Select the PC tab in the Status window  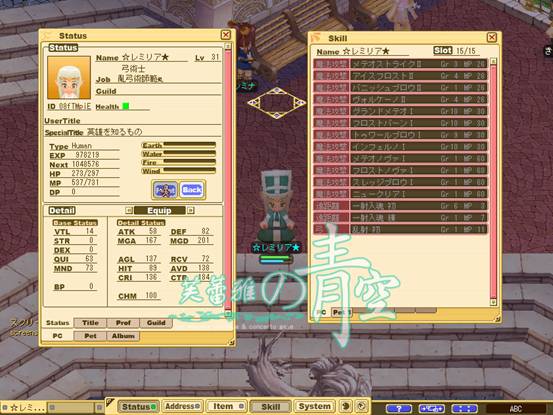[57, 336]
